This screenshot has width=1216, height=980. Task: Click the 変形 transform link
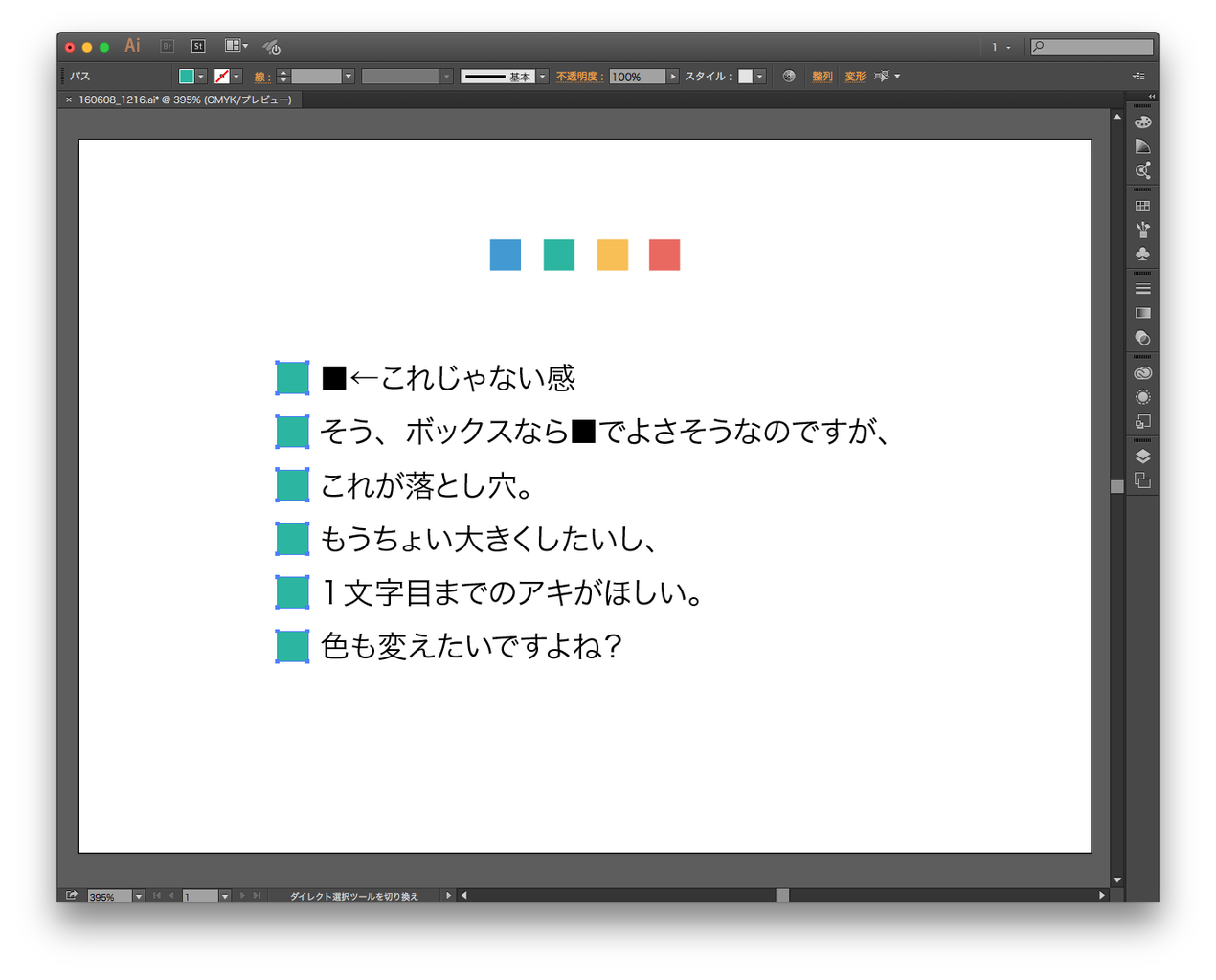[855, 77]
